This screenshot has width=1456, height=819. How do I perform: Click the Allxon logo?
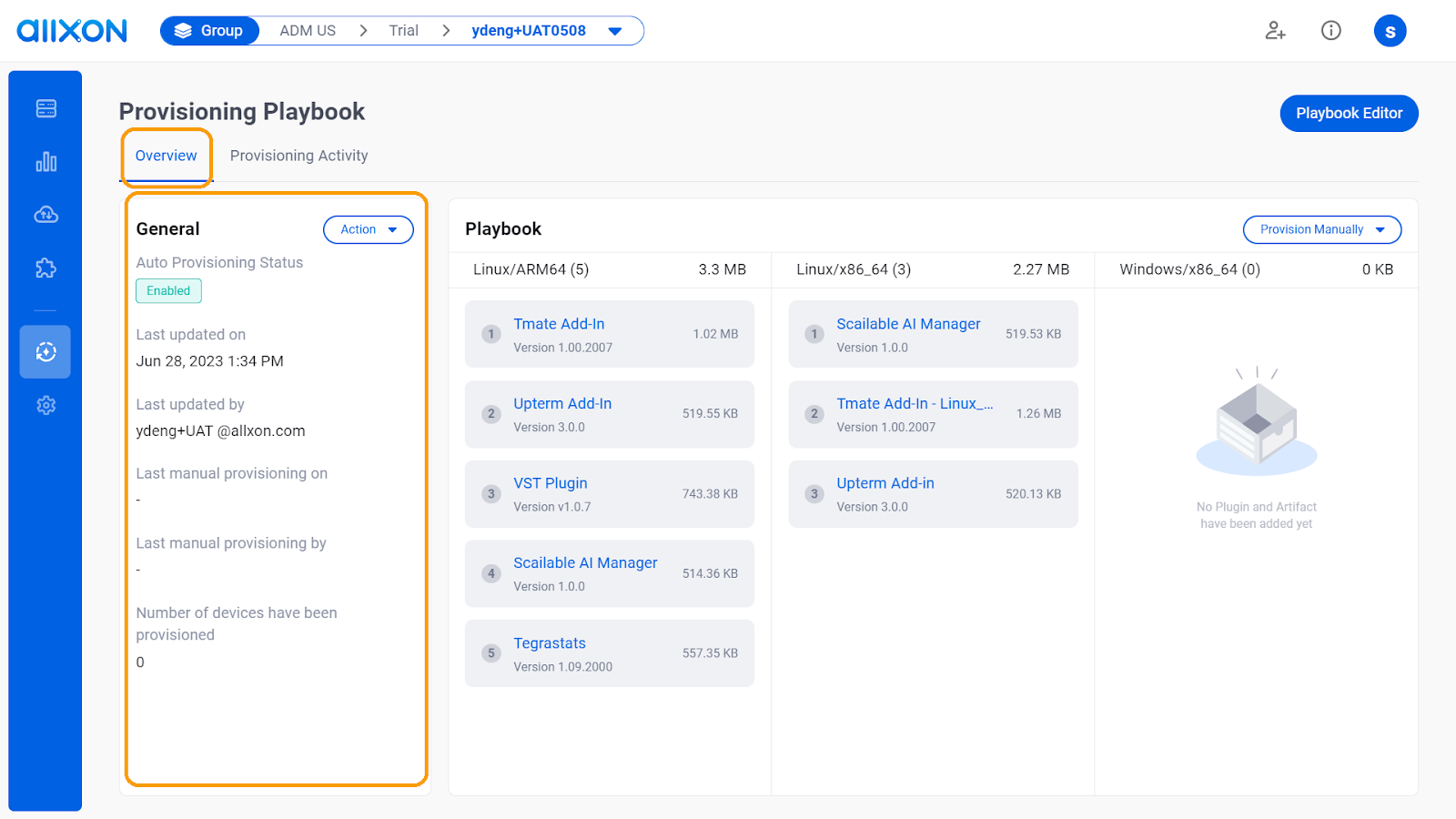pyautogui.click(x=72, y=31)
